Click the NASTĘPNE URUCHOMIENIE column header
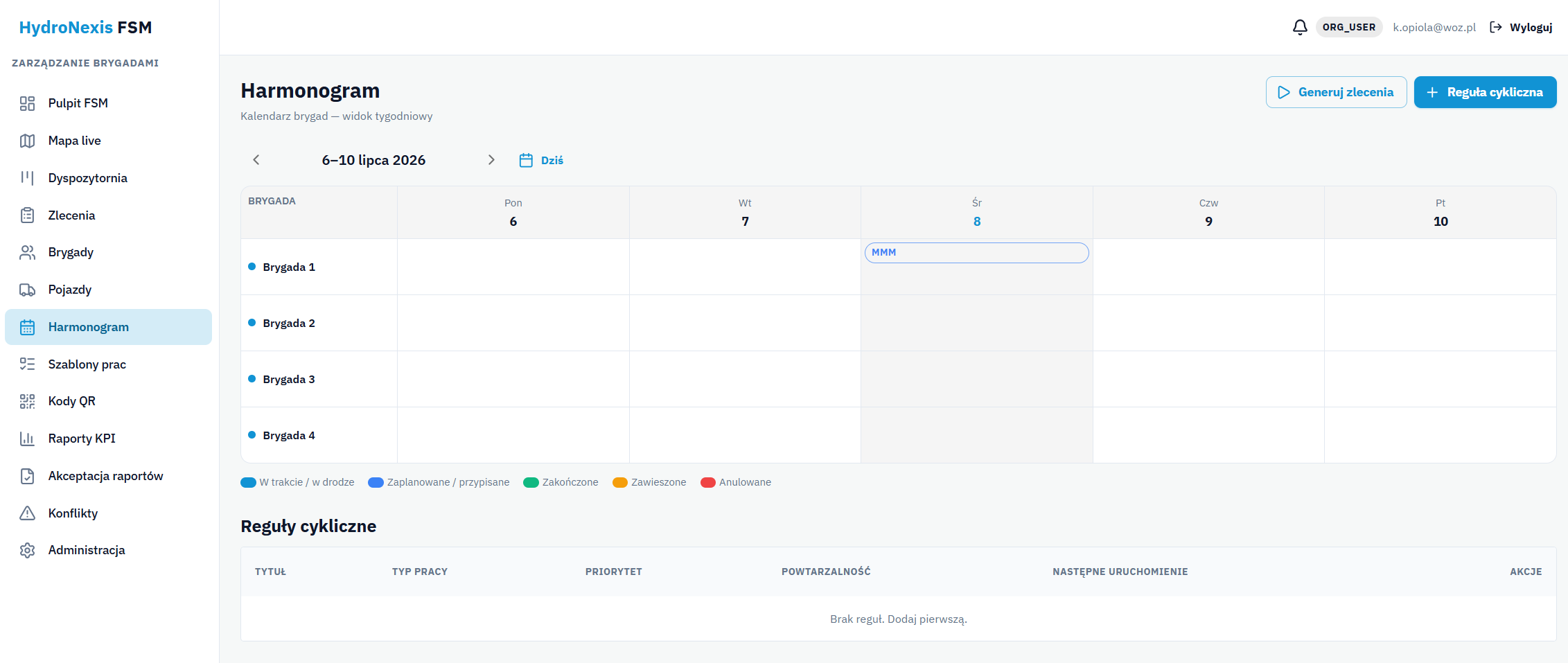Viewport: 1568px width, 663px height. pyautogui.click(x=1120, y=572)
